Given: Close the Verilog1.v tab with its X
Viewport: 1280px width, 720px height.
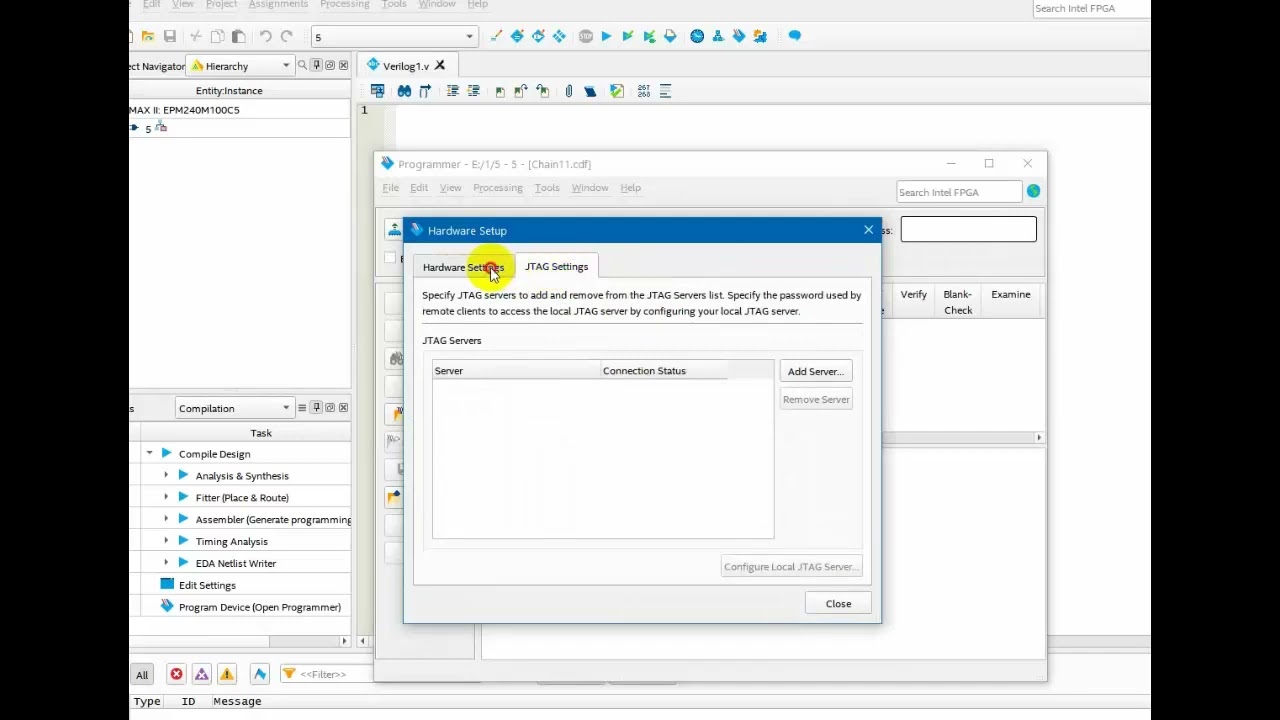Looking at the screenshot, I should pyautogui.click(x=440, y=66).
